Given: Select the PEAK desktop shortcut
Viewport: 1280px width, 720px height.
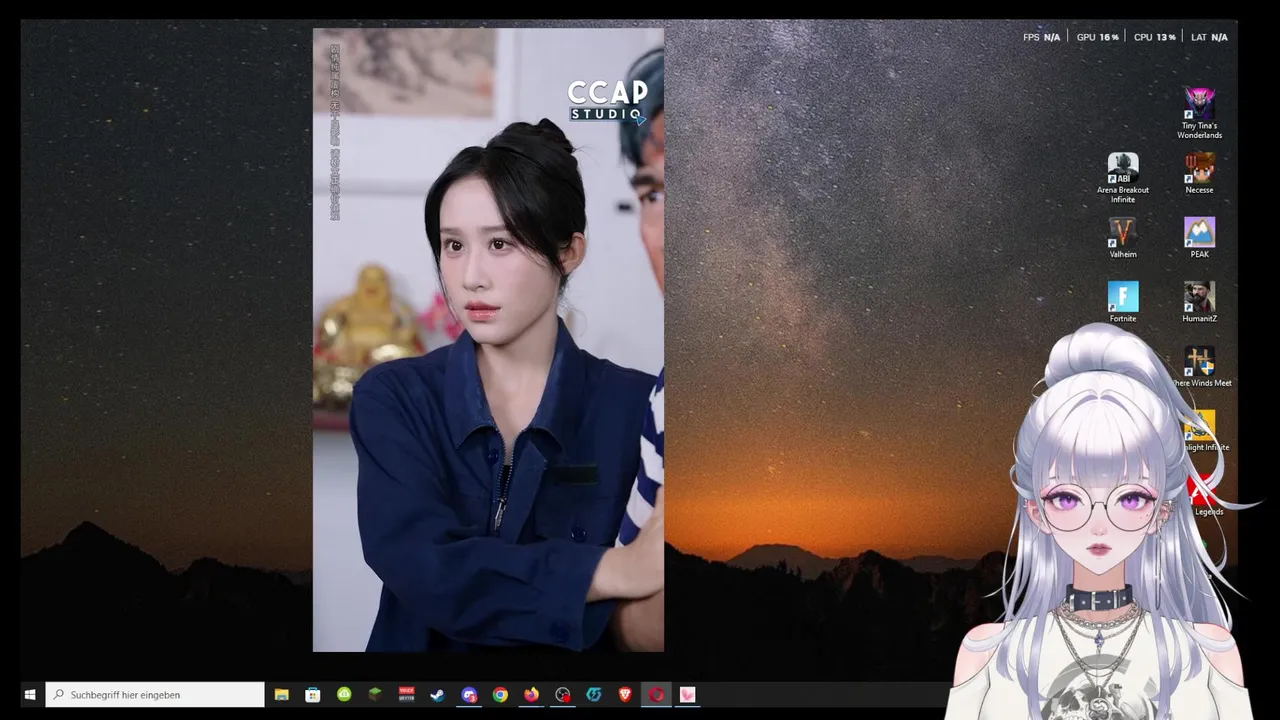Looking at the screenshot, I should pyautogui.click(x=1199, y=238).
